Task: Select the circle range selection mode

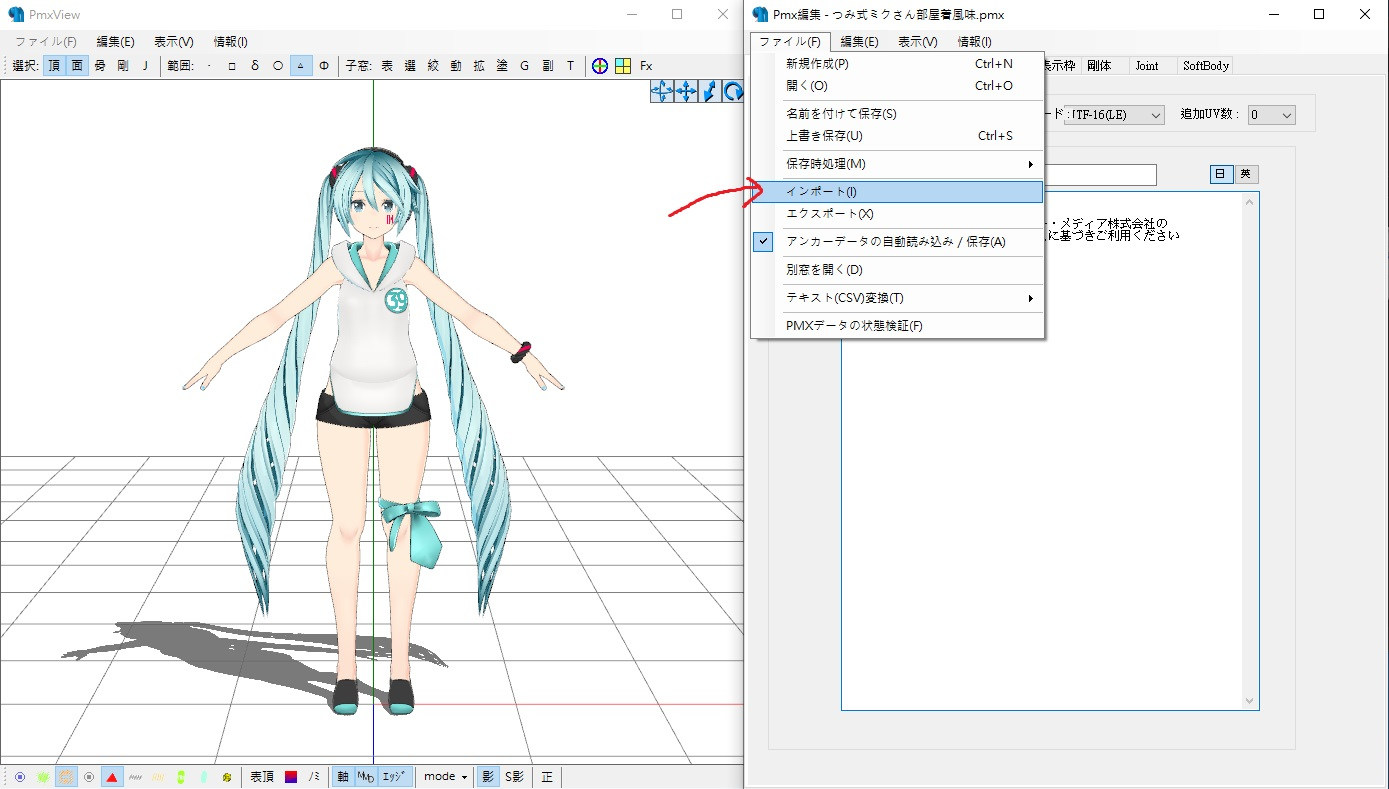Action: point(278,66)
